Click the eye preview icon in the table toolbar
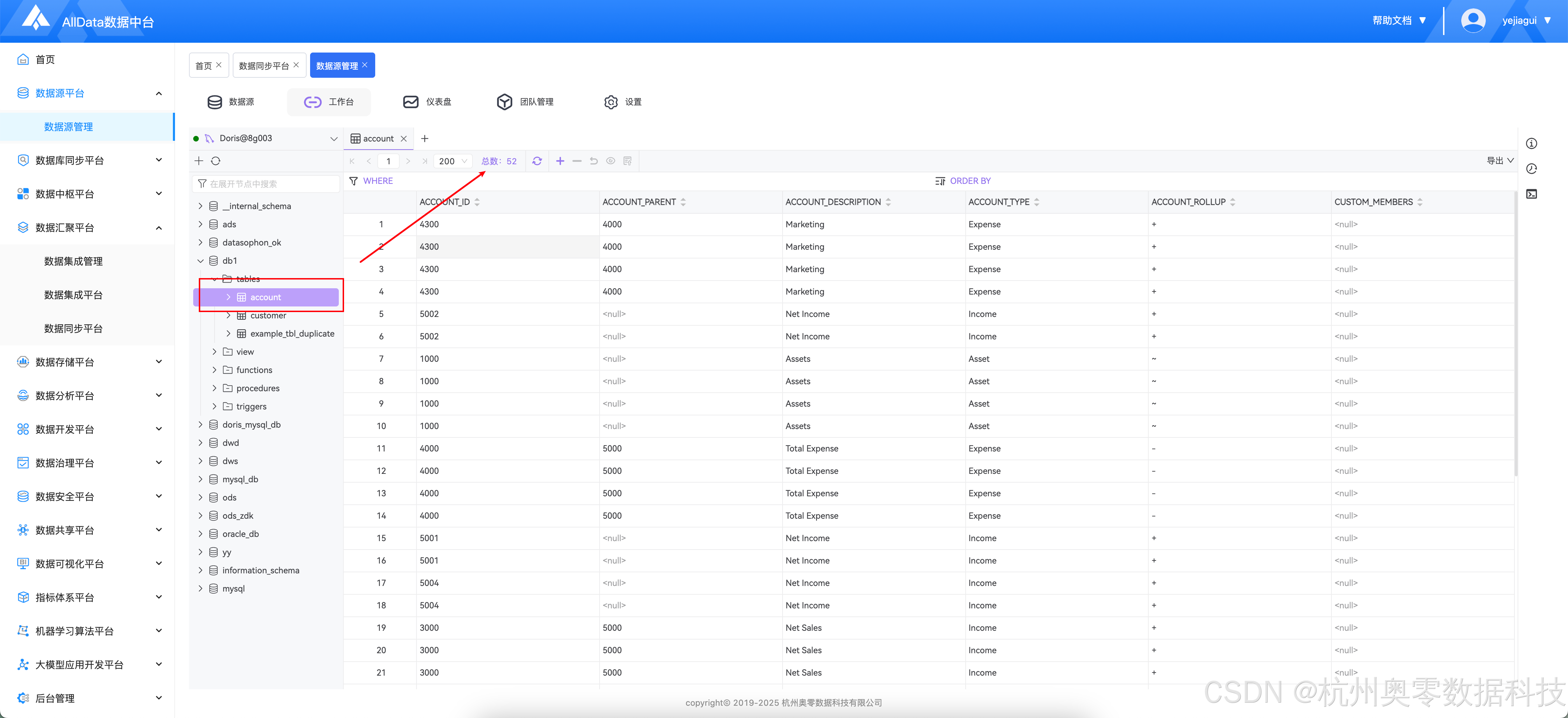1568x718 pixels. pyautogui.click(x=610, y=161)
